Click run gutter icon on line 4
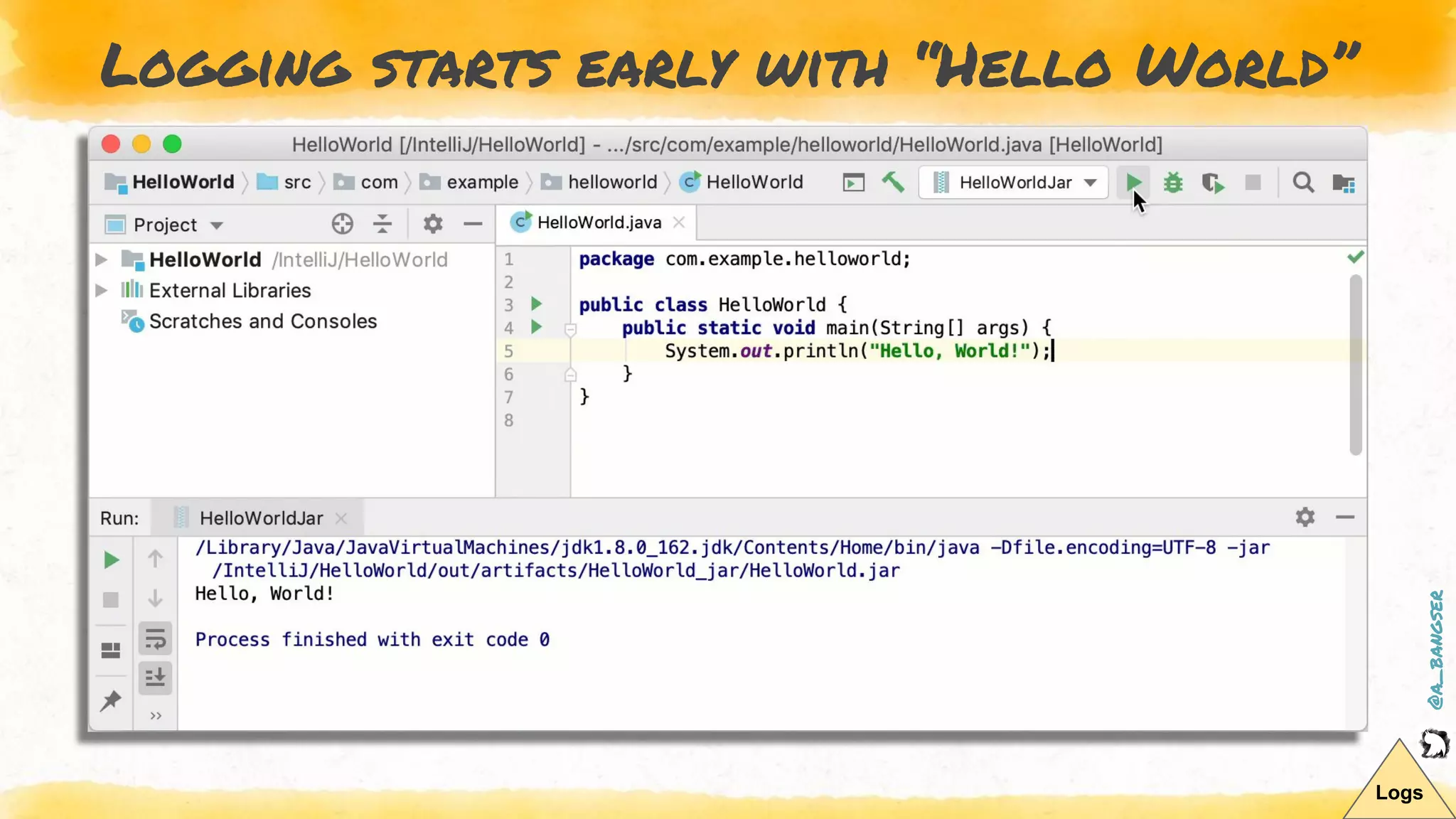This screenshot has height=819, width=1456. [x=537, y=327]
